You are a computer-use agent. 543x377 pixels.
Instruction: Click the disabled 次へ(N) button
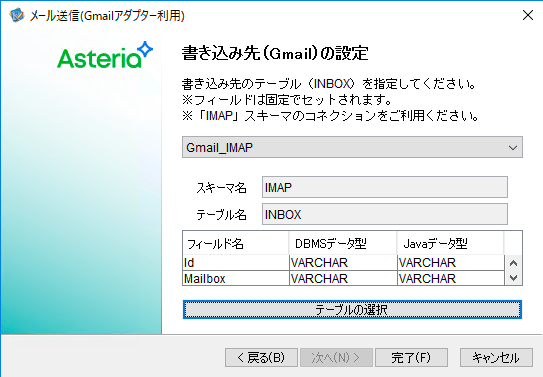click(x=336, y=357)
